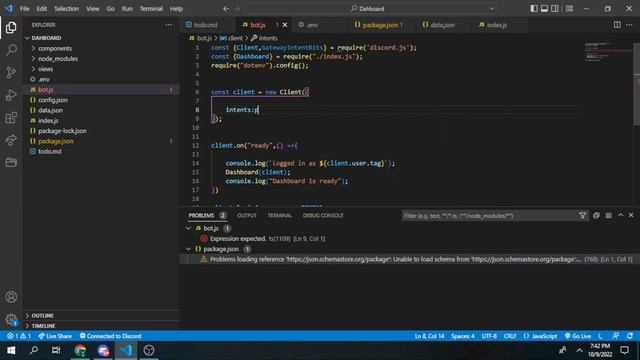Open the Search view in activity bar
Viewport: 640px width, 360px height.
(x=11, y=50)
